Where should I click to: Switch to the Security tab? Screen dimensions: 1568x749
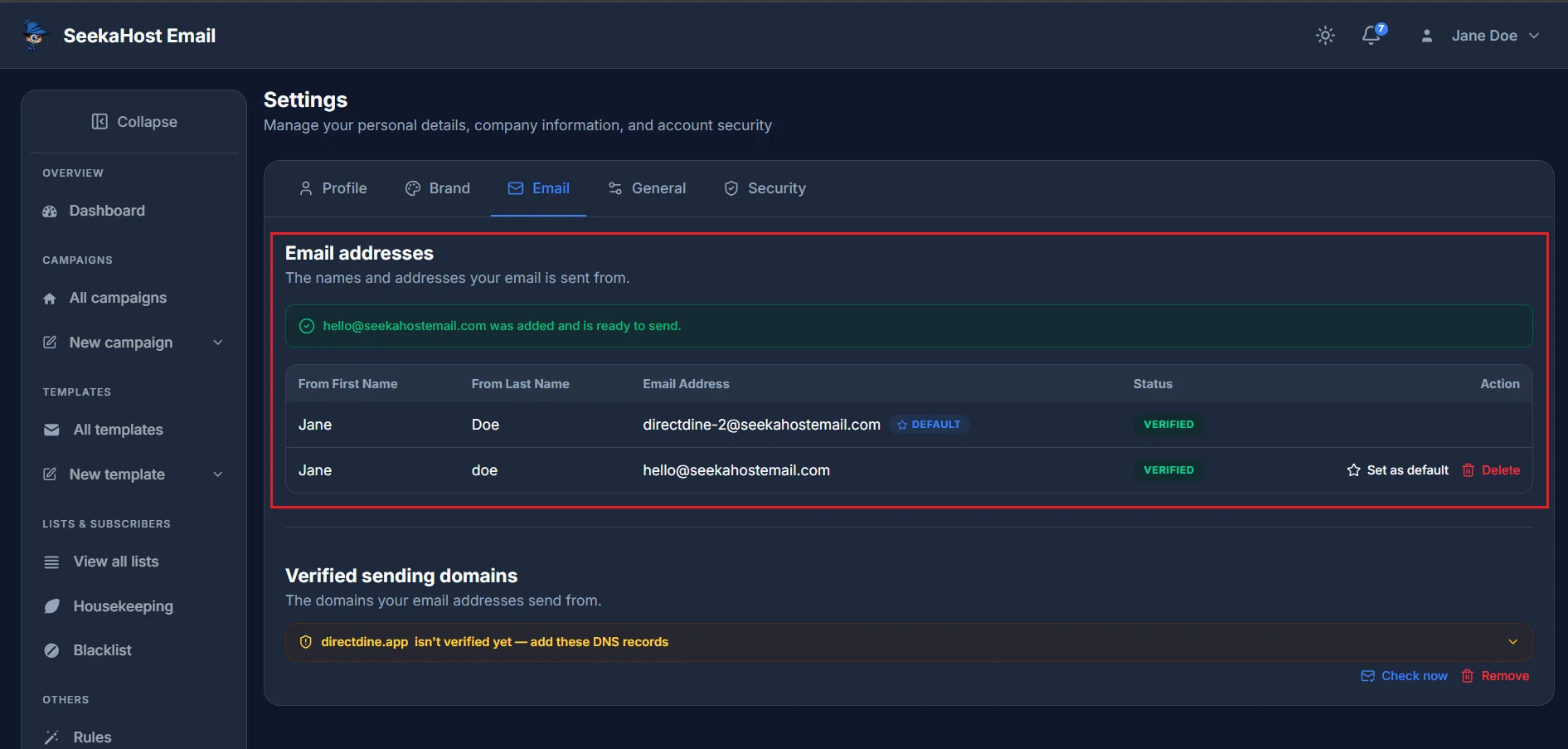[765, 188]
